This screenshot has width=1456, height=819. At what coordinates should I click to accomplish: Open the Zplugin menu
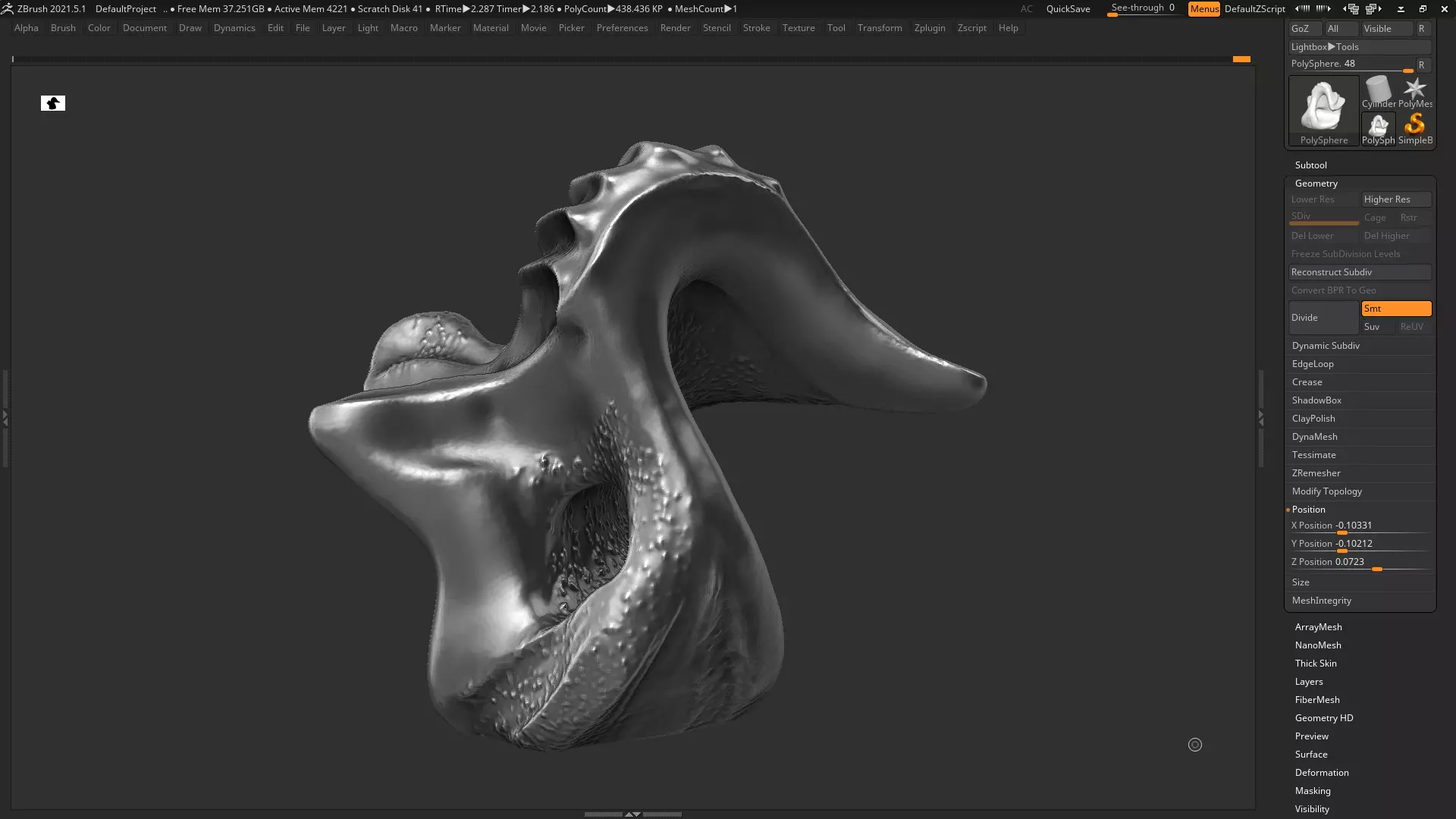pyautogui.click(x=930, y=28)
